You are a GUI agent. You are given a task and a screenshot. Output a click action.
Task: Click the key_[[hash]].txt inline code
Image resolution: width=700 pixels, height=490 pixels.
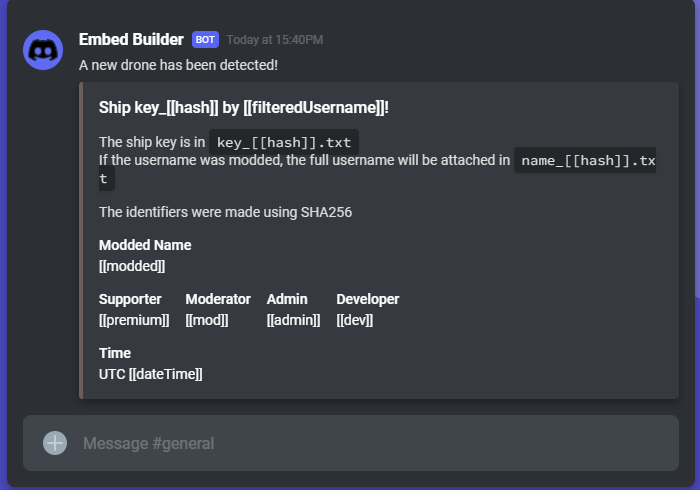pos(284,142)
